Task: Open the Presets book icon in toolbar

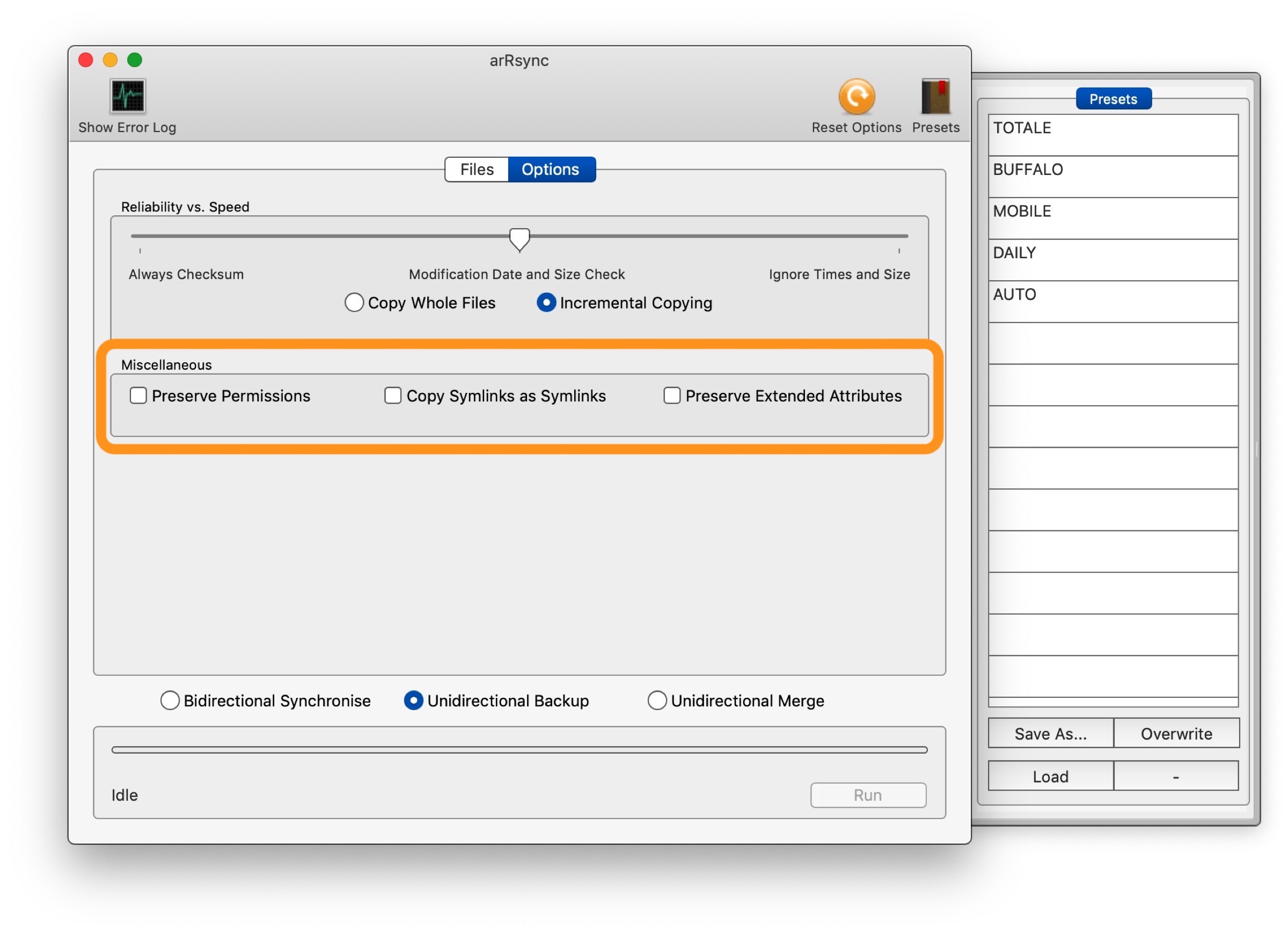Action: [x=935, y=96]
